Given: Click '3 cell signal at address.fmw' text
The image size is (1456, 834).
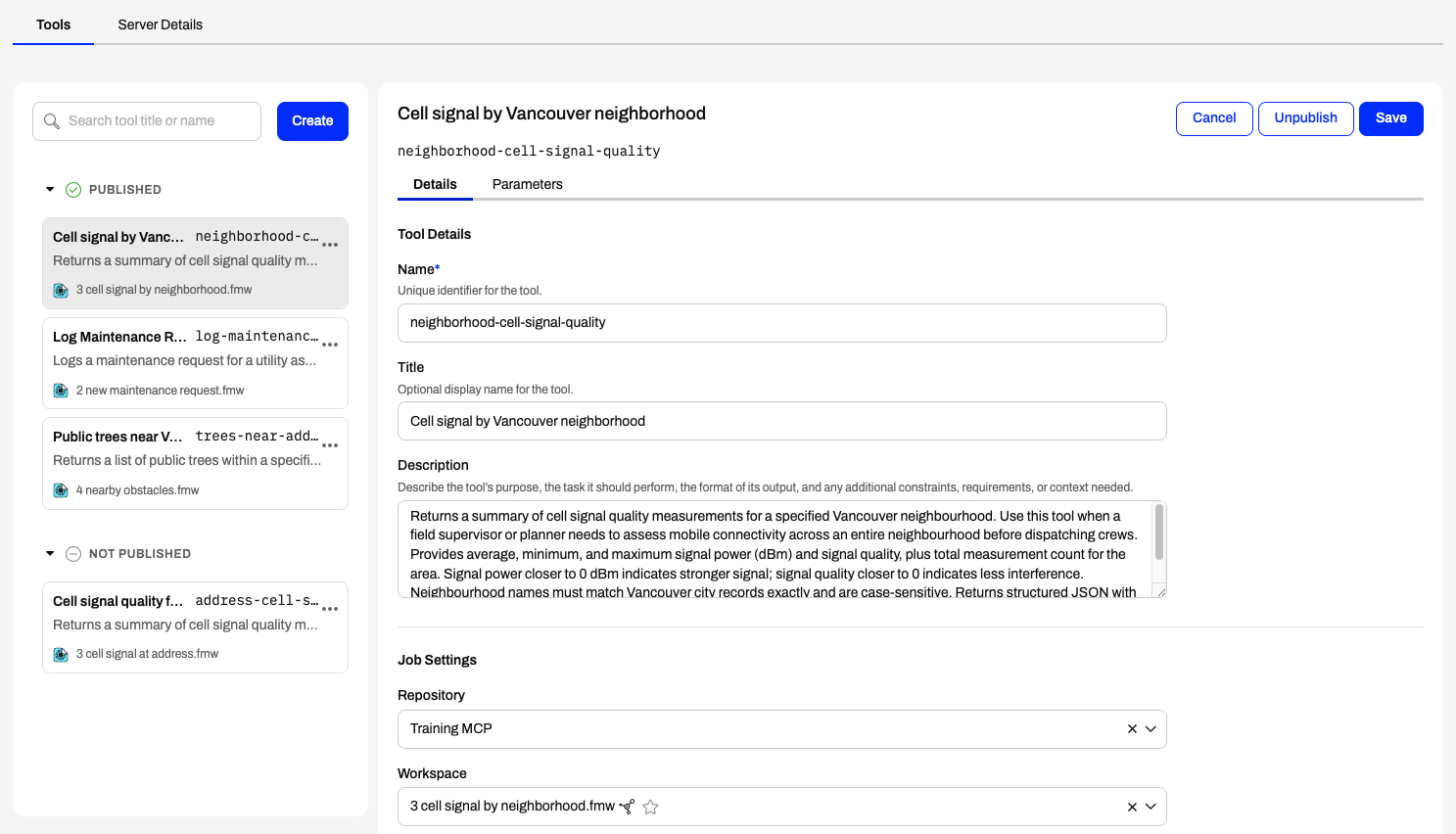Looking at the screenshot, I should [147, 654].
